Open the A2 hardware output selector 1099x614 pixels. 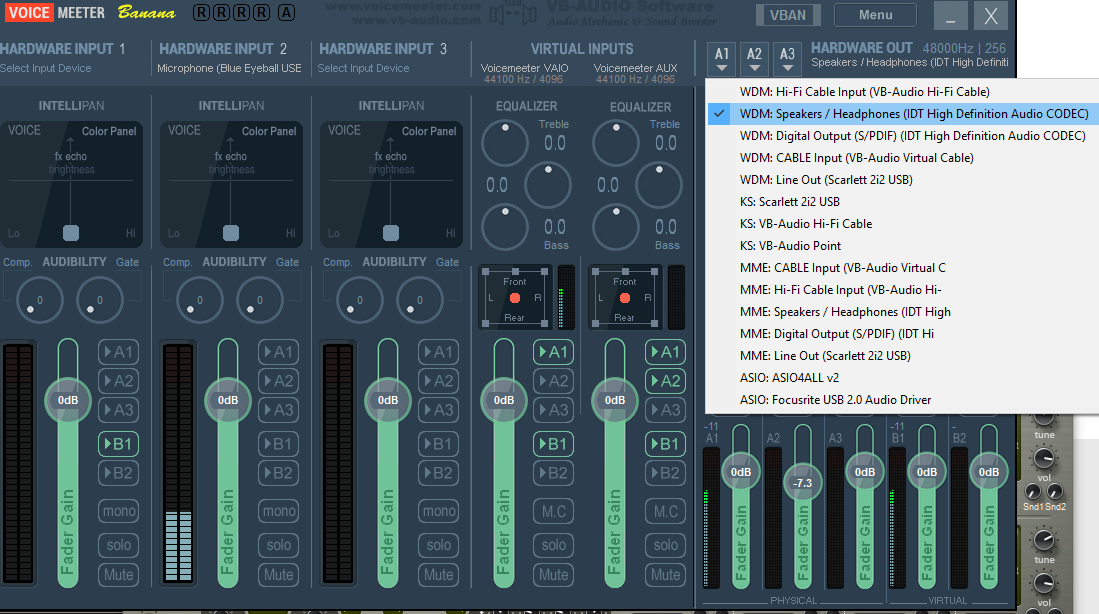point(754,59)
